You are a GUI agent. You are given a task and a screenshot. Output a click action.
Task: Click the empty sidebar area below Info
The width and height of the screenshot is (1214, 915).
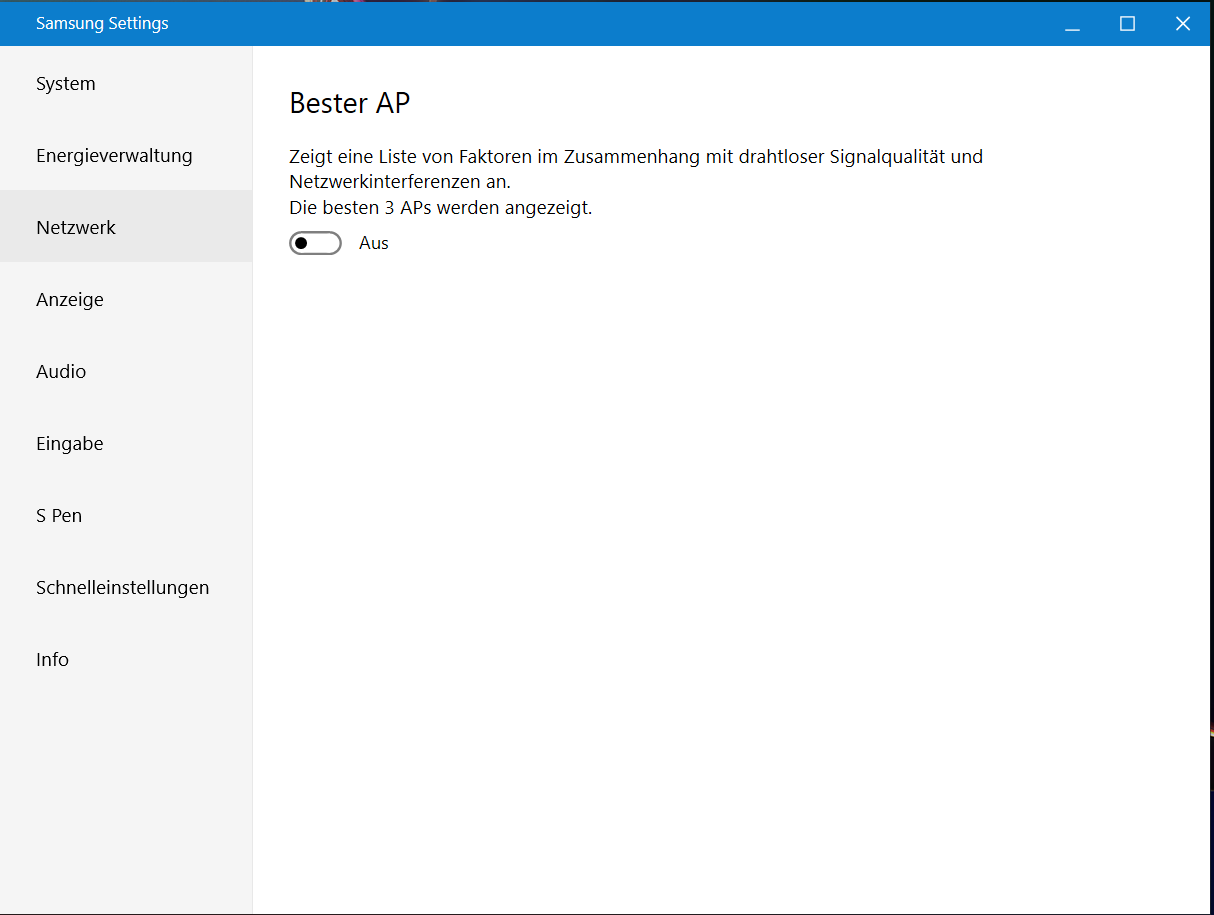pyautogui.click(x=126, y=790)
